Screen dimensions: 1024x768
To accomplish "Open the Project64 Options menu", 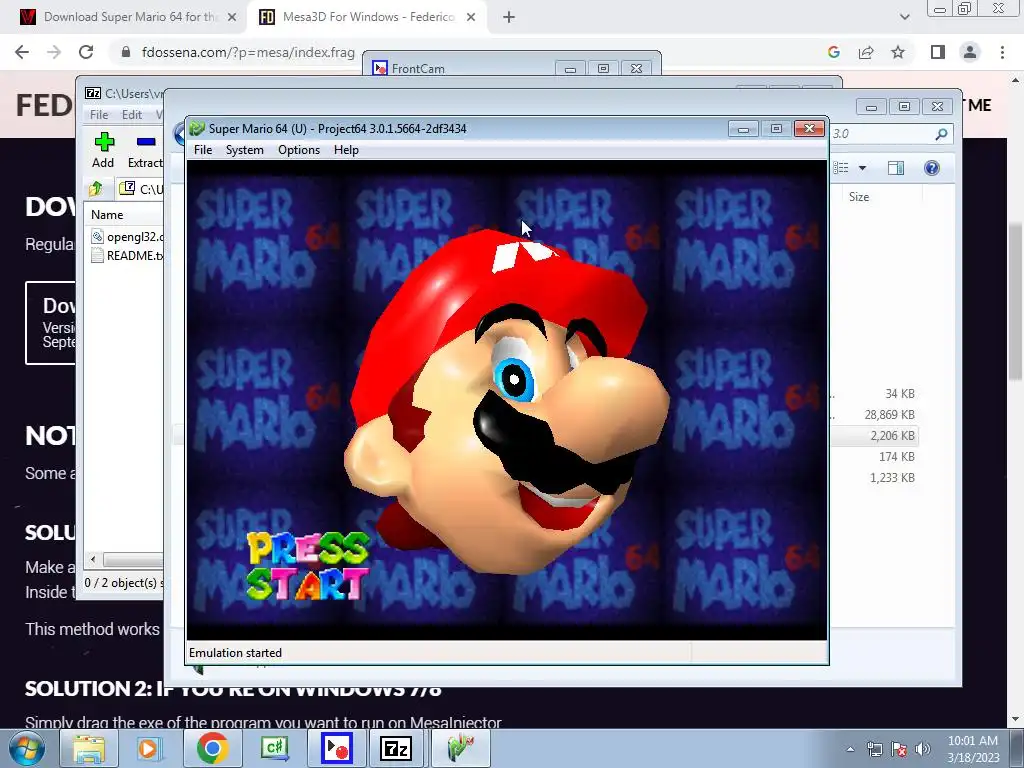I will coord(298,150).
